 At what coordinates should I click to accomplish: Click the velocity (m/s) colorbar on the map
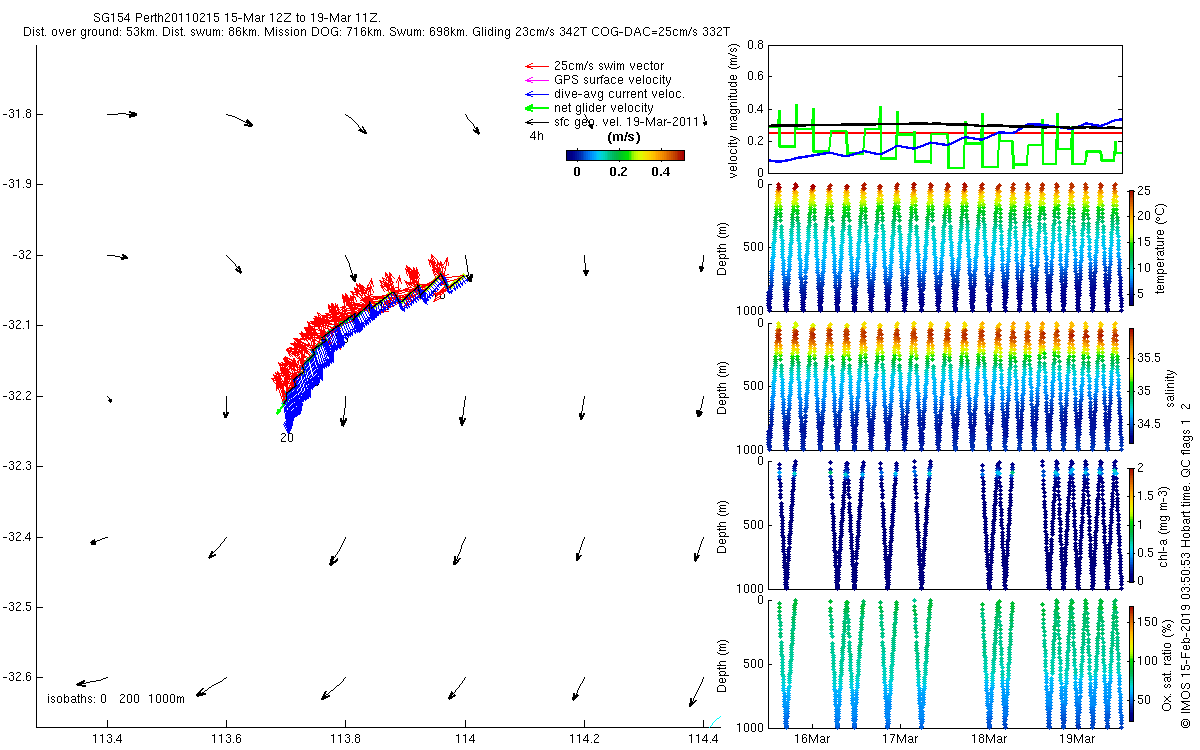click(625, 155)
